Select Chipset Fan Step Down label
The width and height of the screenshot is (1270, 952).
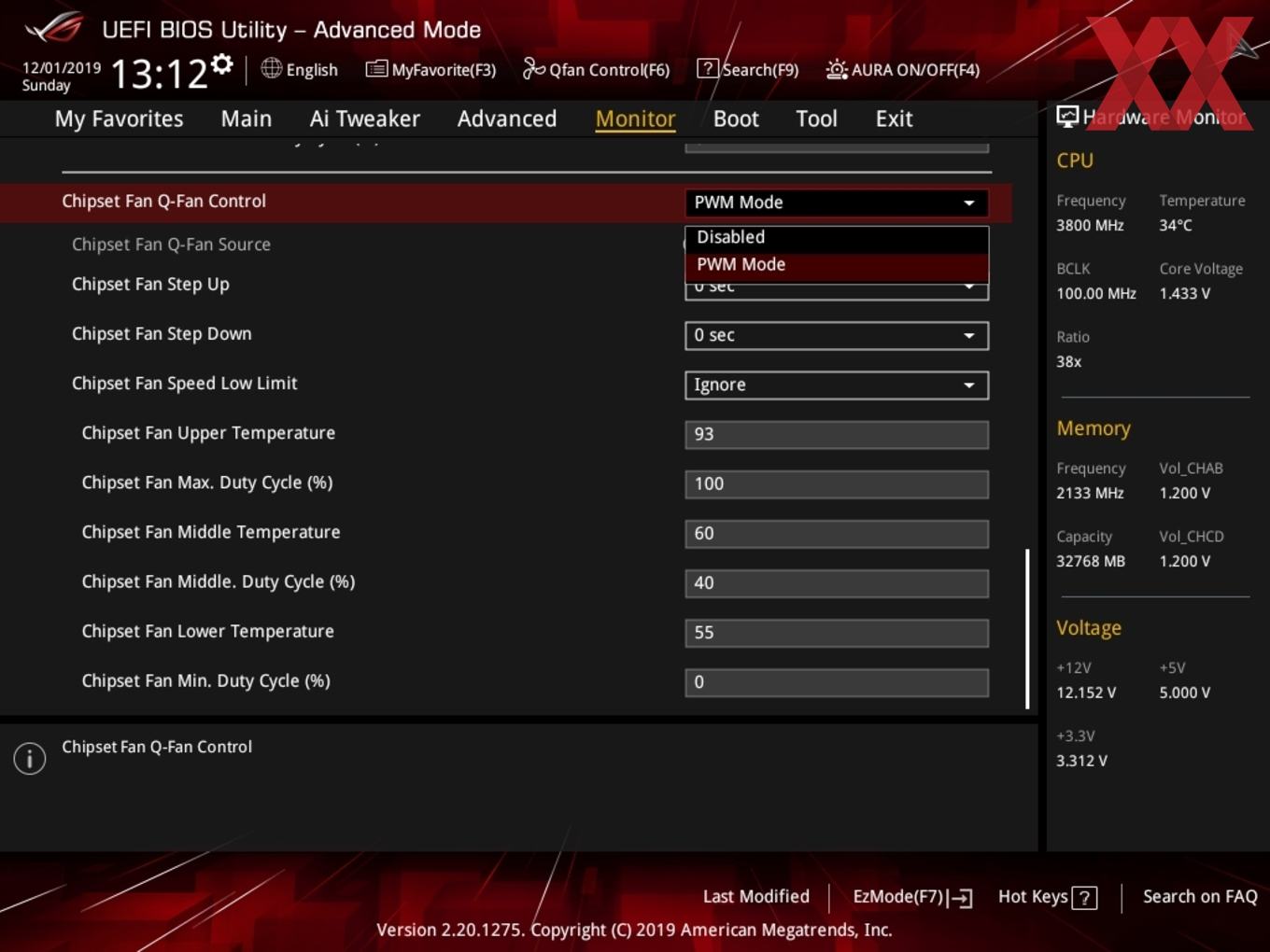[162, 334]
